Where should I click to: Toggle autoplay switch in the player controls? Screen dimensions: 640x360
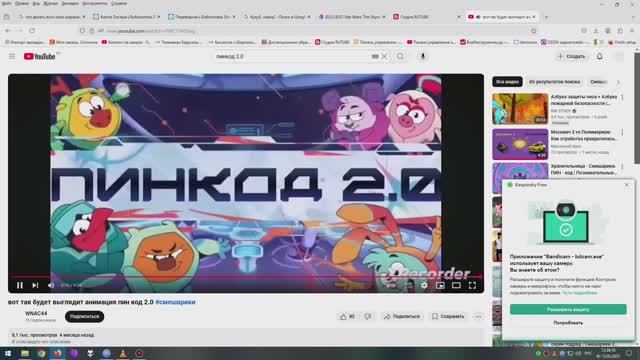point(391,285)
